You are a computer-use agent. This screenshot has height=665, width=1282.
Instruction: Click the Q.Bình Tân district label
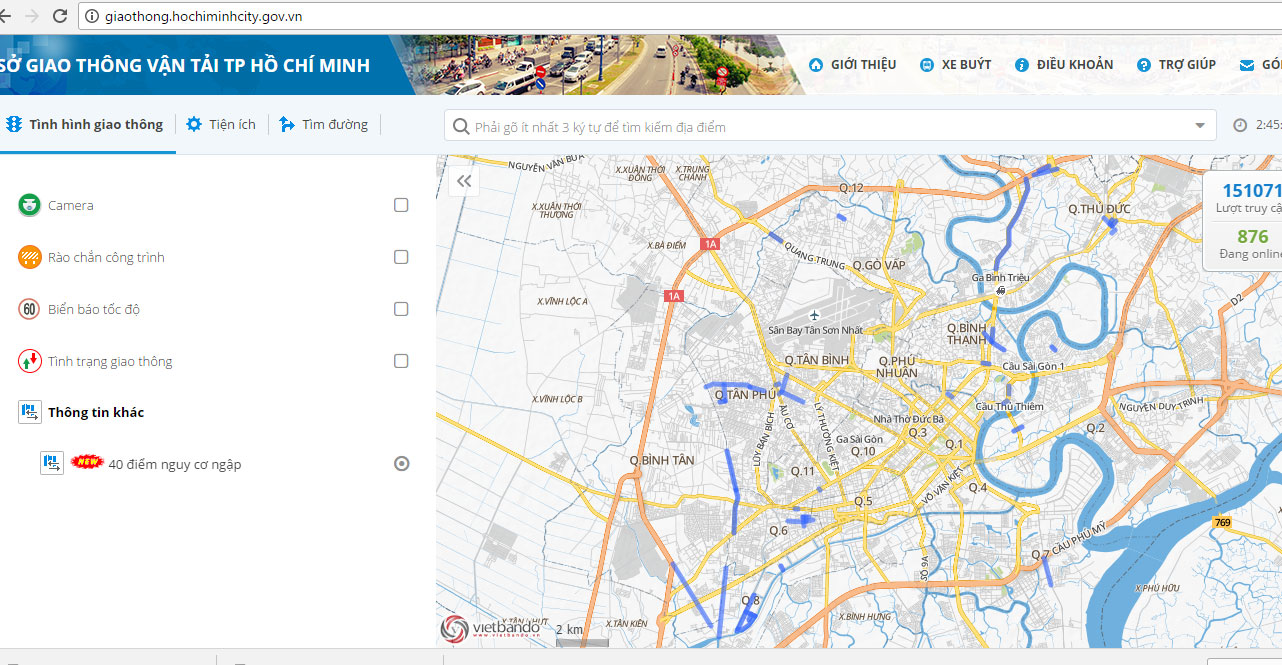661,460
